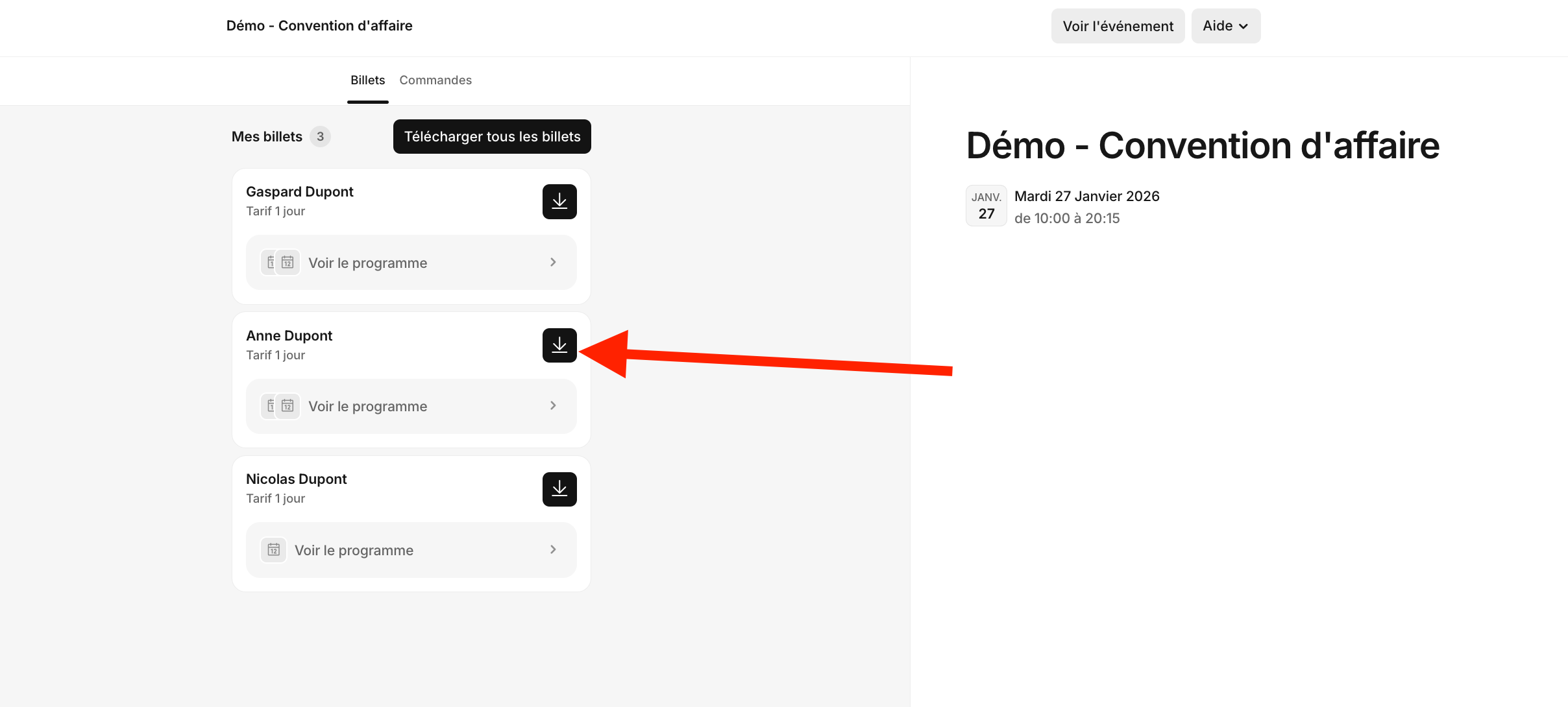Click the JANV. 27 date badge
The height and width of the screenshot is (707, 1568).
tap(986, 206)
